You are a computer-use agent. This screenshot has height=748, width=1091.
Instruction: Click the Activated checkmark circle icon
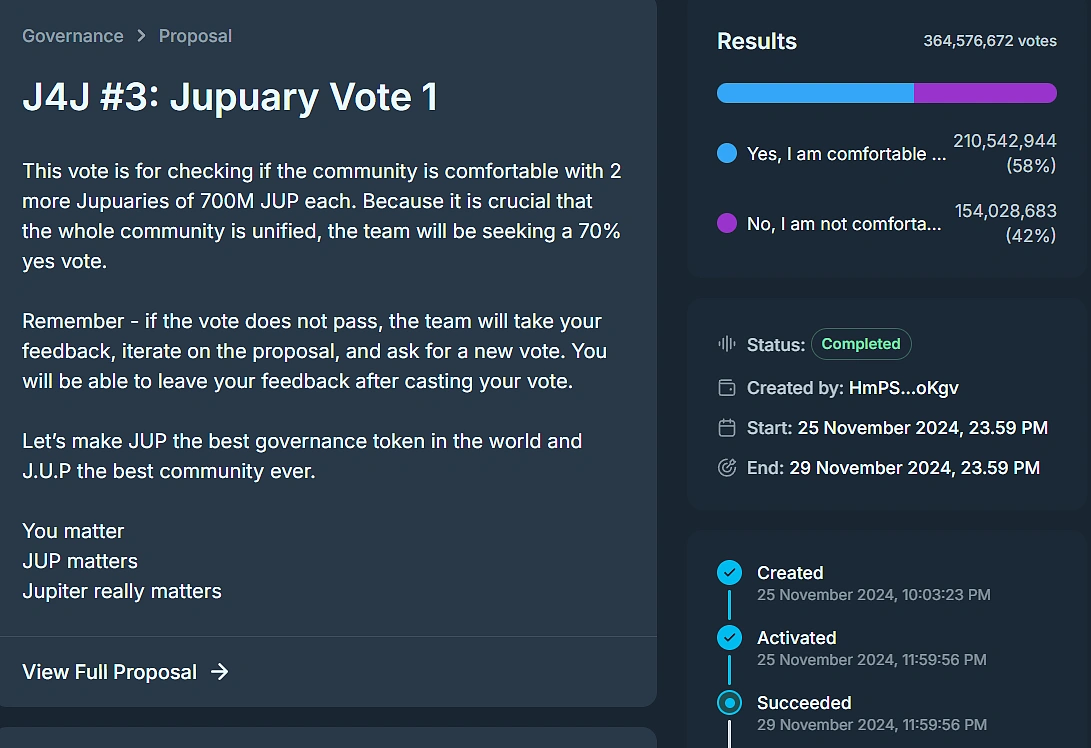(x=729, y=637)
